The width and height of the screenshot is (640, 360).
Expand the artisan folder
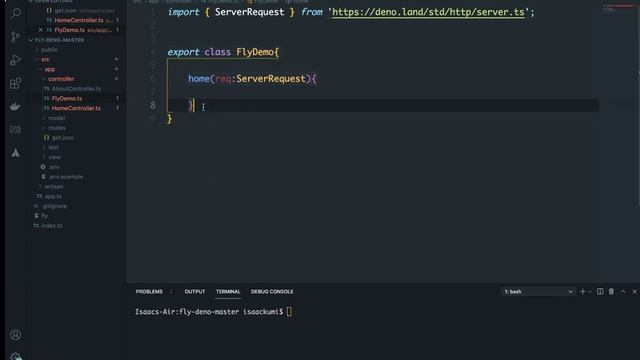pos(54,187)
